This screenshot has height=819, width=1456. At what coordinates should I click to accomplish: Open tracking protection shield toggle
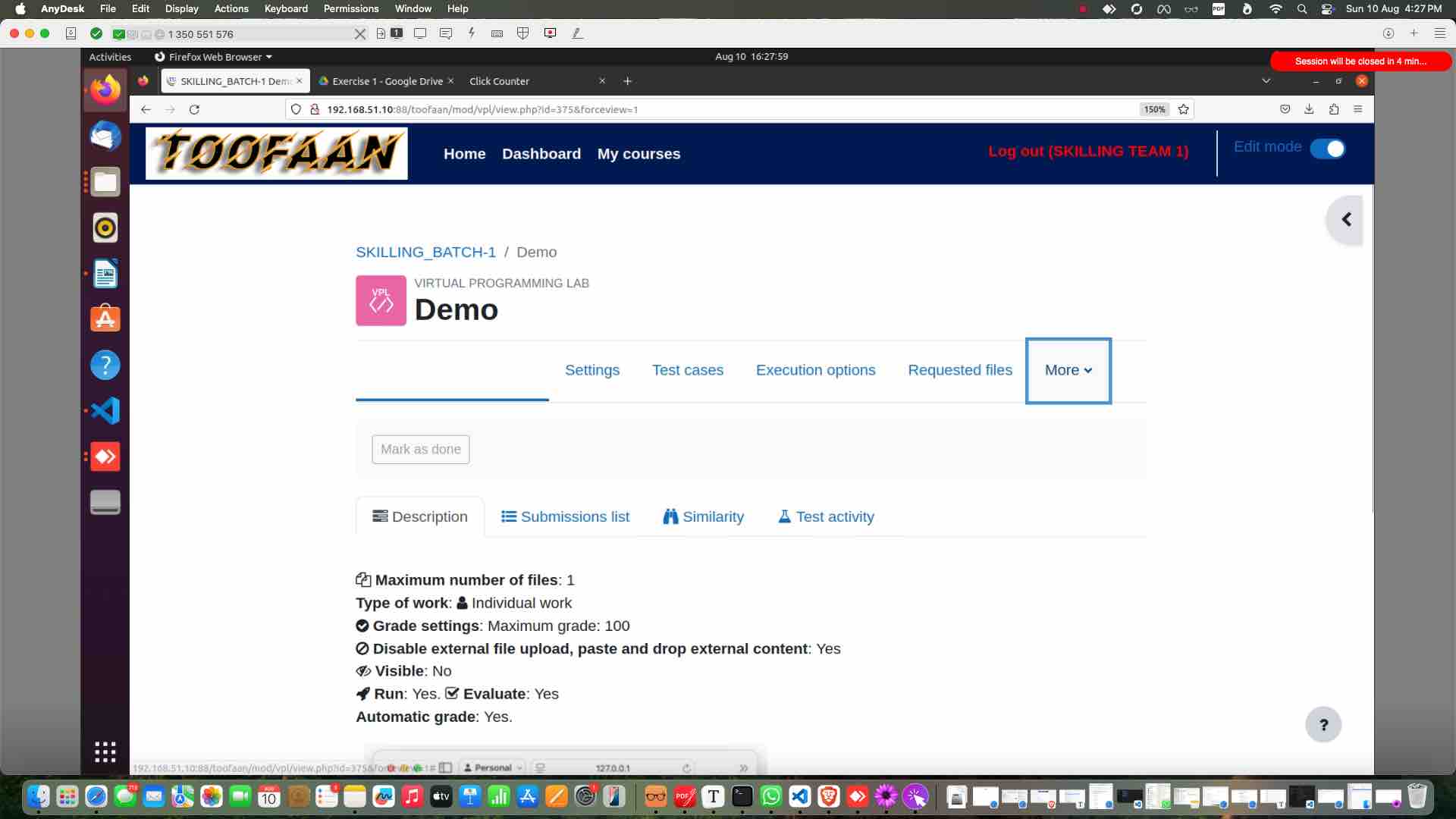295,109
